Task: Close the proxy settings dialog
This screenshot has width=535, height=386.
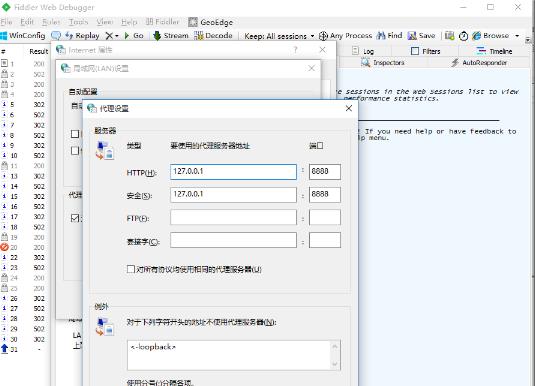Action: [349, 108]
